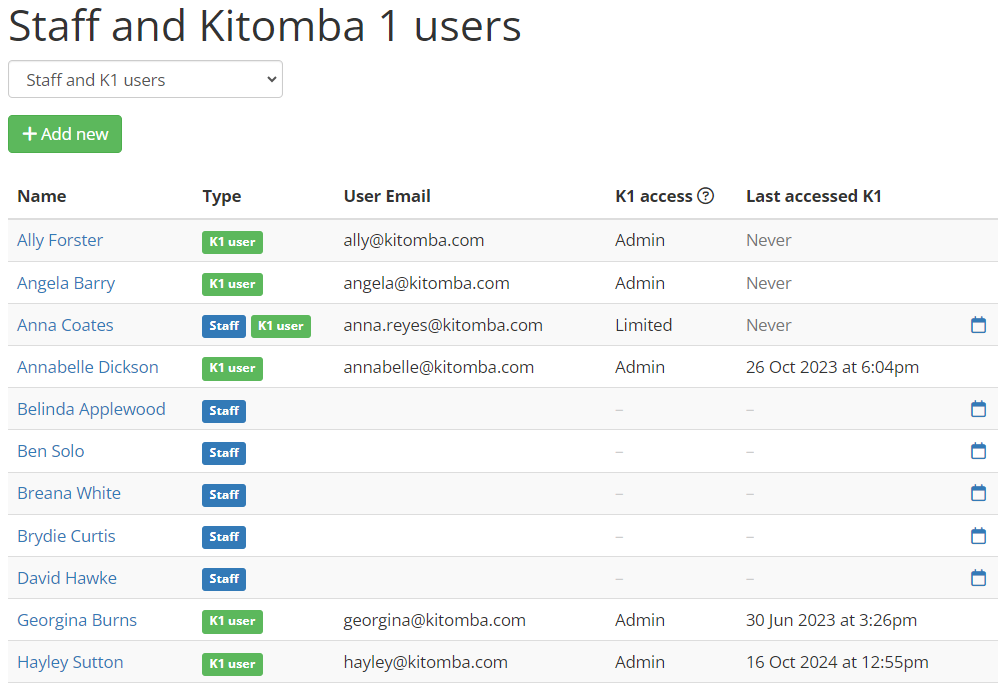
Task: Open calendar icon for Ben Solo
Action: click(x=978, y=450)
